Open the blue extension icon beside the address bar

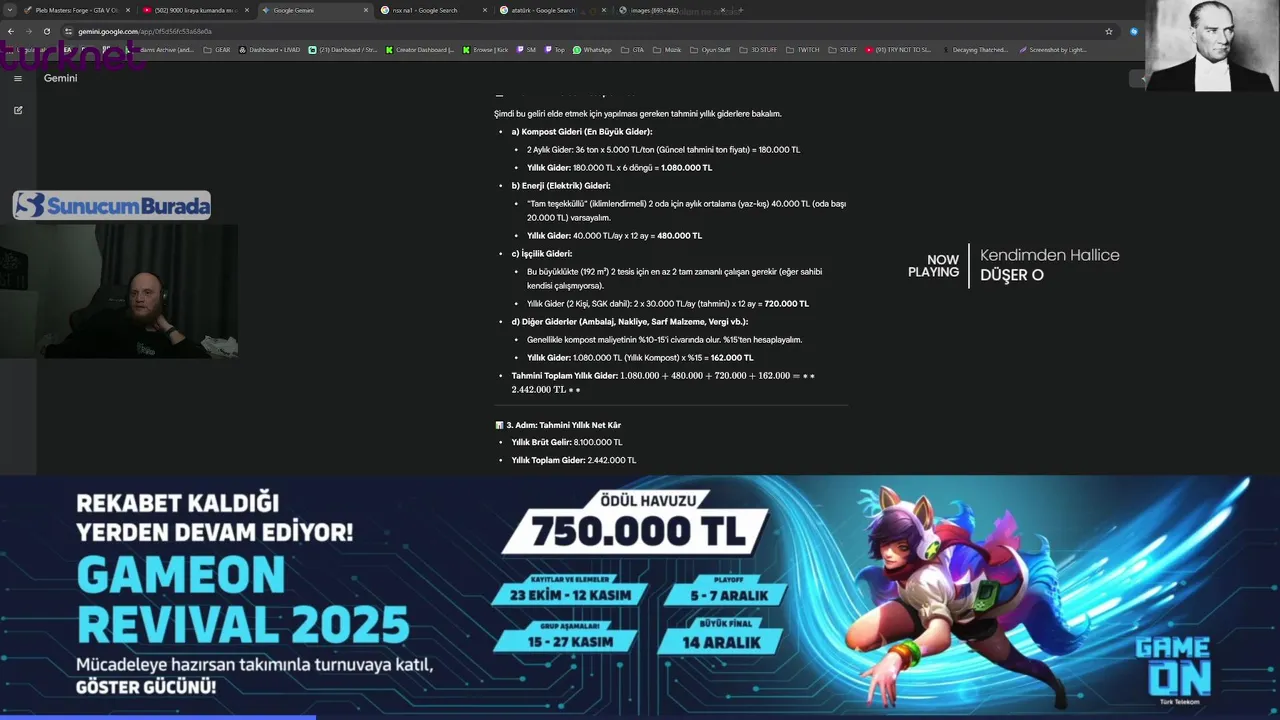pos(1134,31)
